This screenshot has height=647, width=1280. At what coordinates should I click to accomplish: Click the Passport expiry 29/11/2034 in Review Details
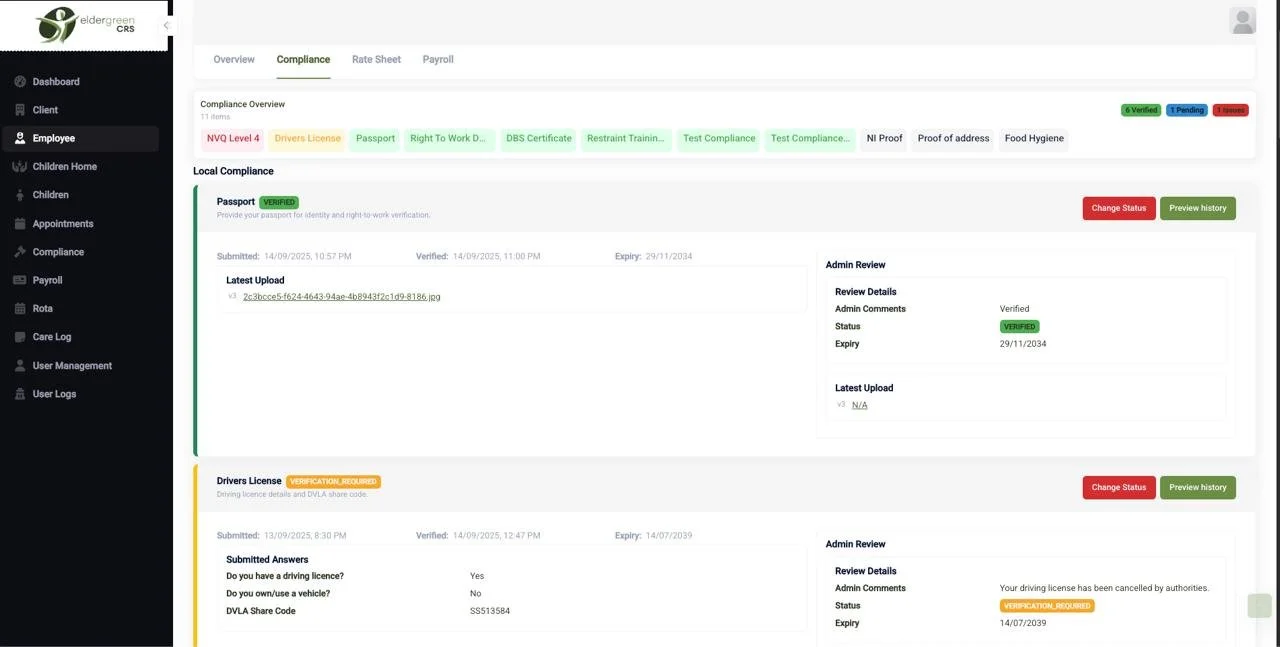[x=1023, y=344]
